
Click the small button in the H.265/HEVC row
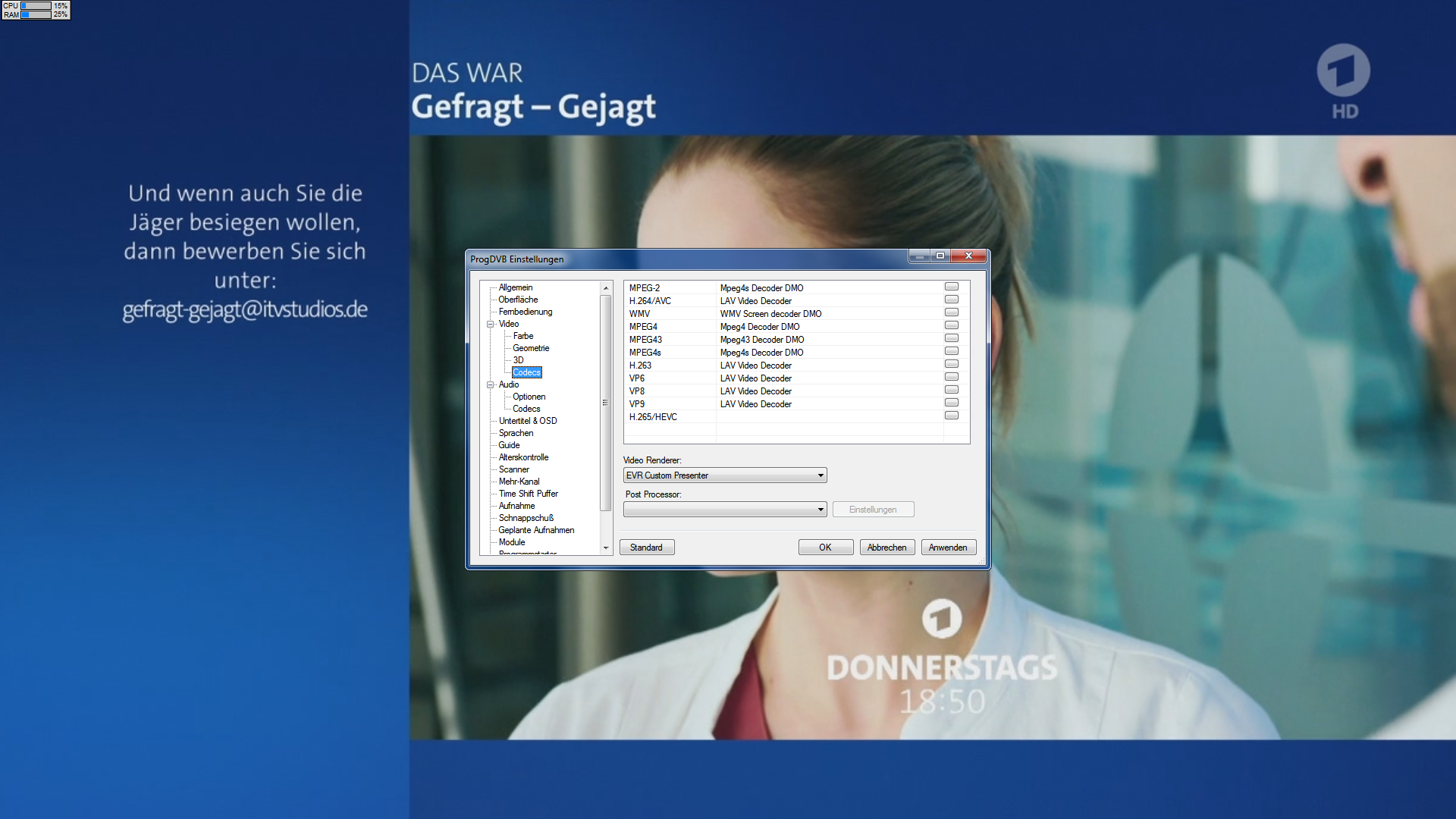(x=952, y=416)
